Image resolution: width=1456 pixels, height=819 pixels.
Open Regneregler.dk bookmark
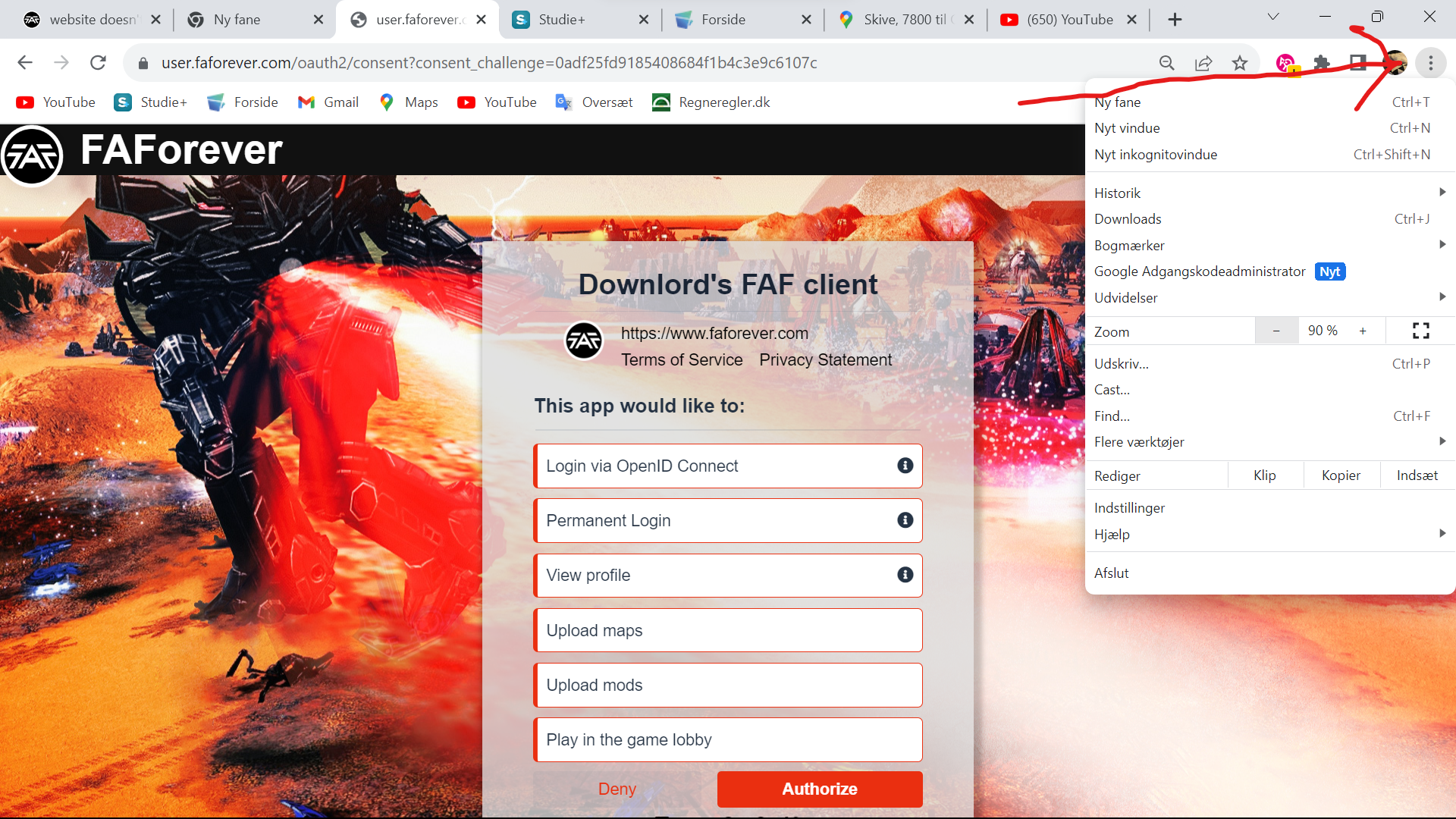[711, 102]
